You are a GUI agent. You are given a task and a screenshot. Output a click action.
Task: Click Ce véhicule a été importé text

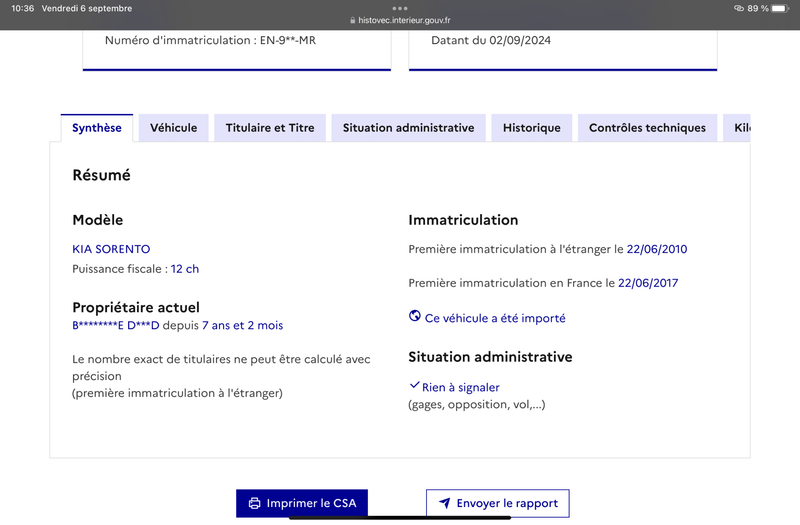[x=495, y=318]
